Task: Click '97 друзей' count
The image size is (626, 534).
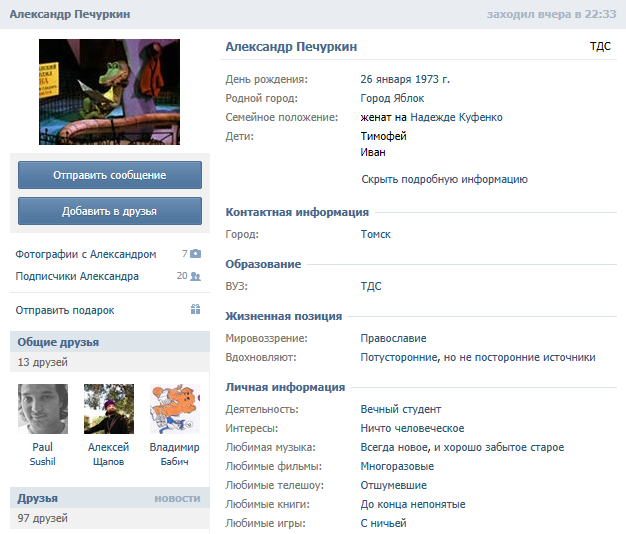Action: point(43,518)
